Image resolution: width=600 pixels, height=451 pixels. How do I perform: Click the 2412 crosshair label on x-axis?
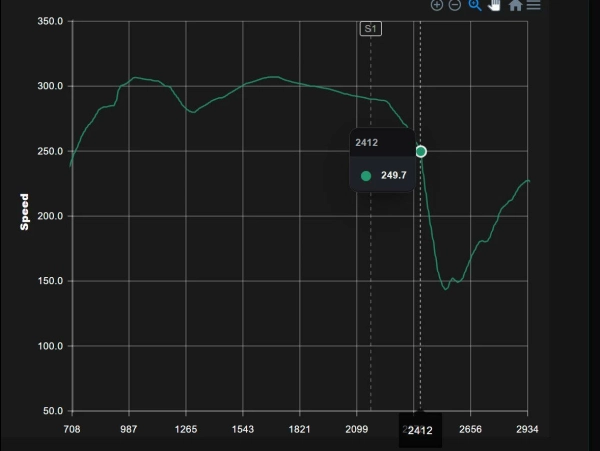pyautogui.click(x=420, y=431)
